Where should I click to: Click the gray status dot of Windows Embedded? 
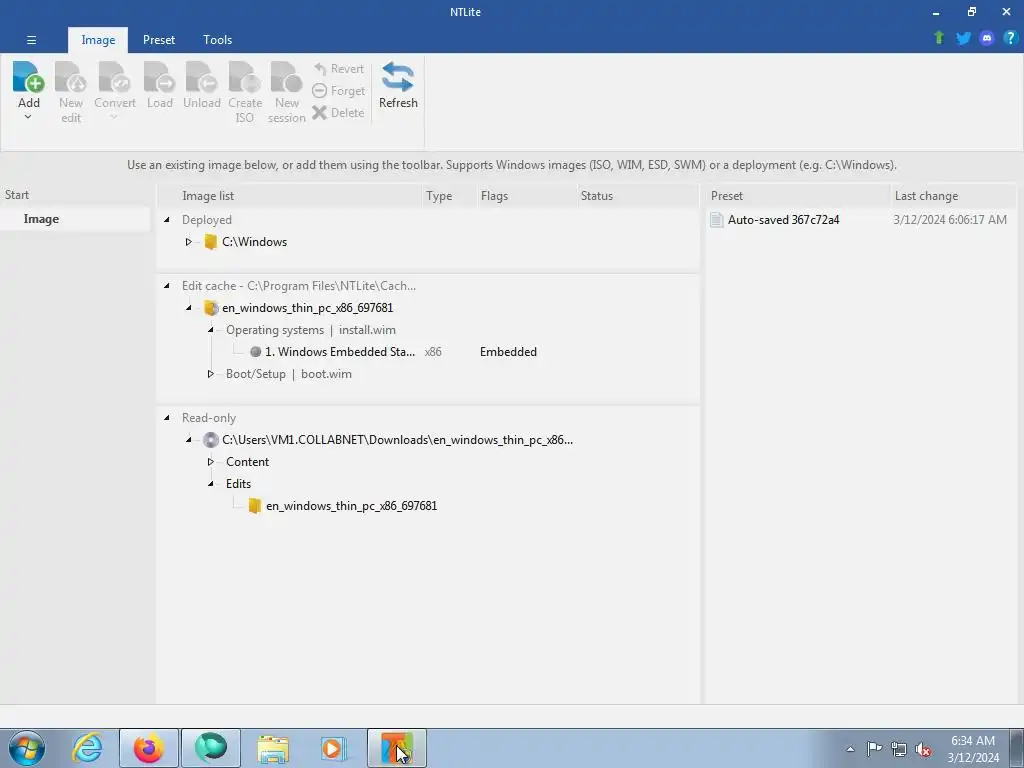[x=255, y=351]
